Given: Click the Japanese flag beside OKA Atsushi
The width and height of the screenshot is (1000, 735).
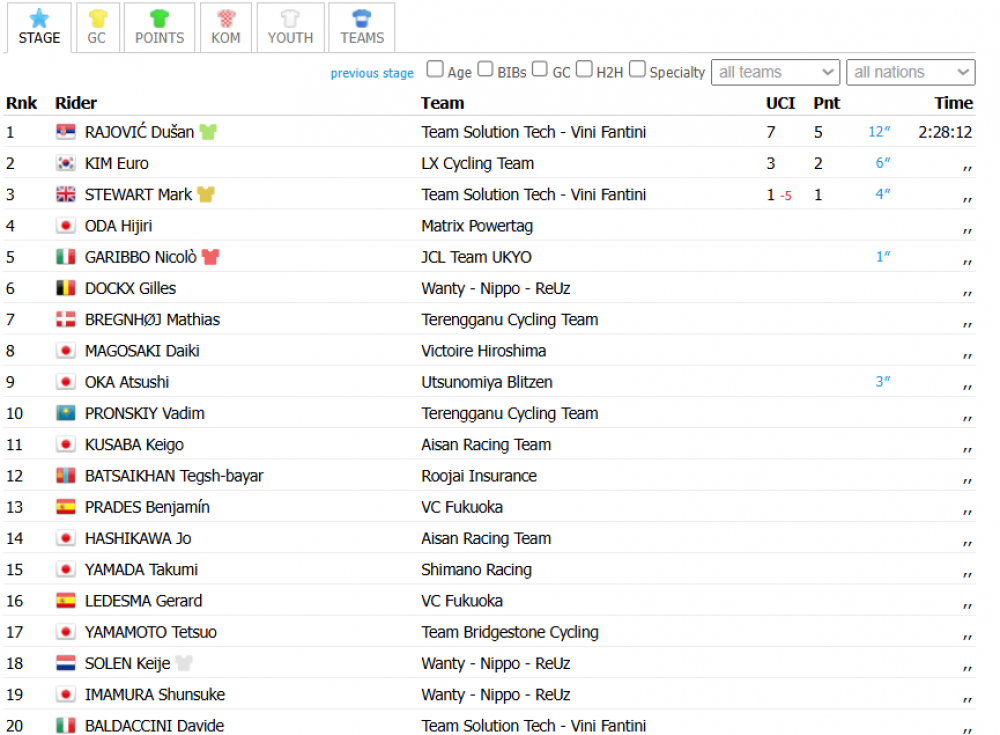Looking at the screenshot, I should click(66, 382).
